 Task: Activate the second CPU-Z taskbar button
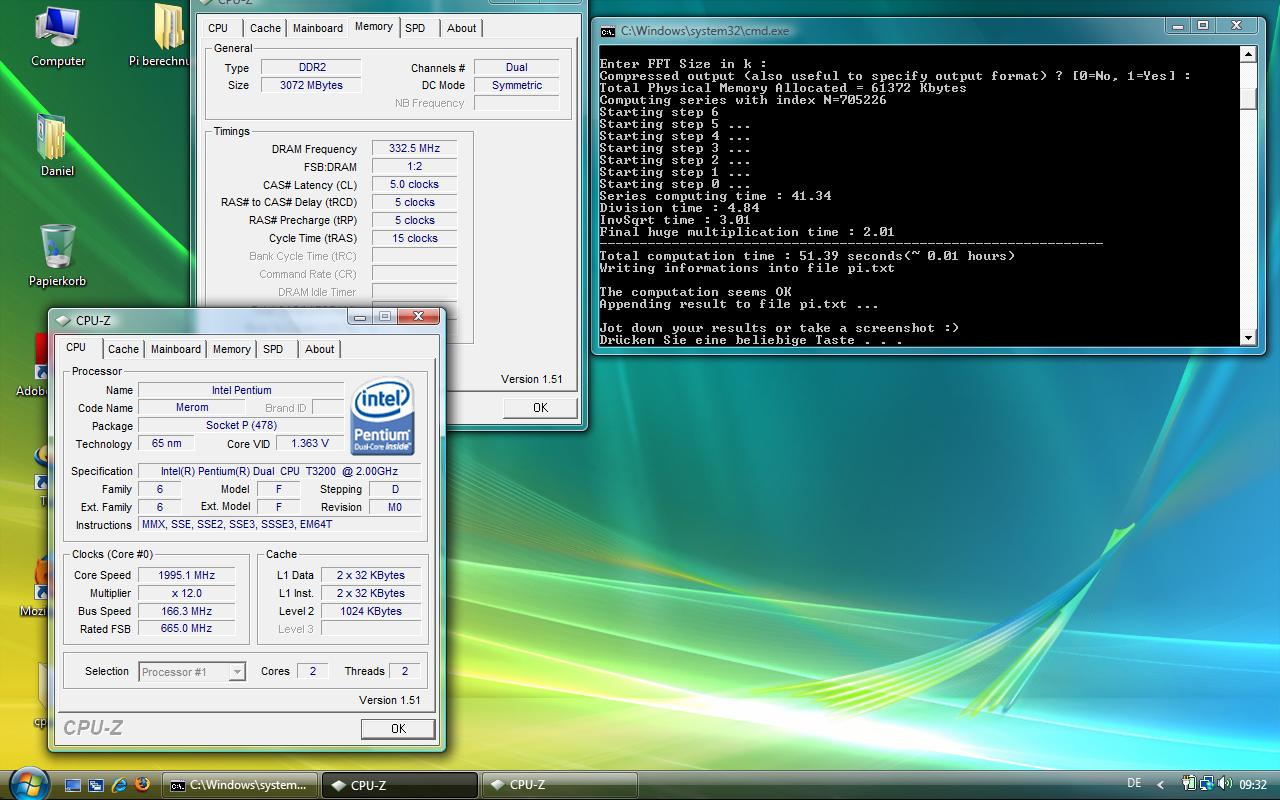tap(558, 785)
